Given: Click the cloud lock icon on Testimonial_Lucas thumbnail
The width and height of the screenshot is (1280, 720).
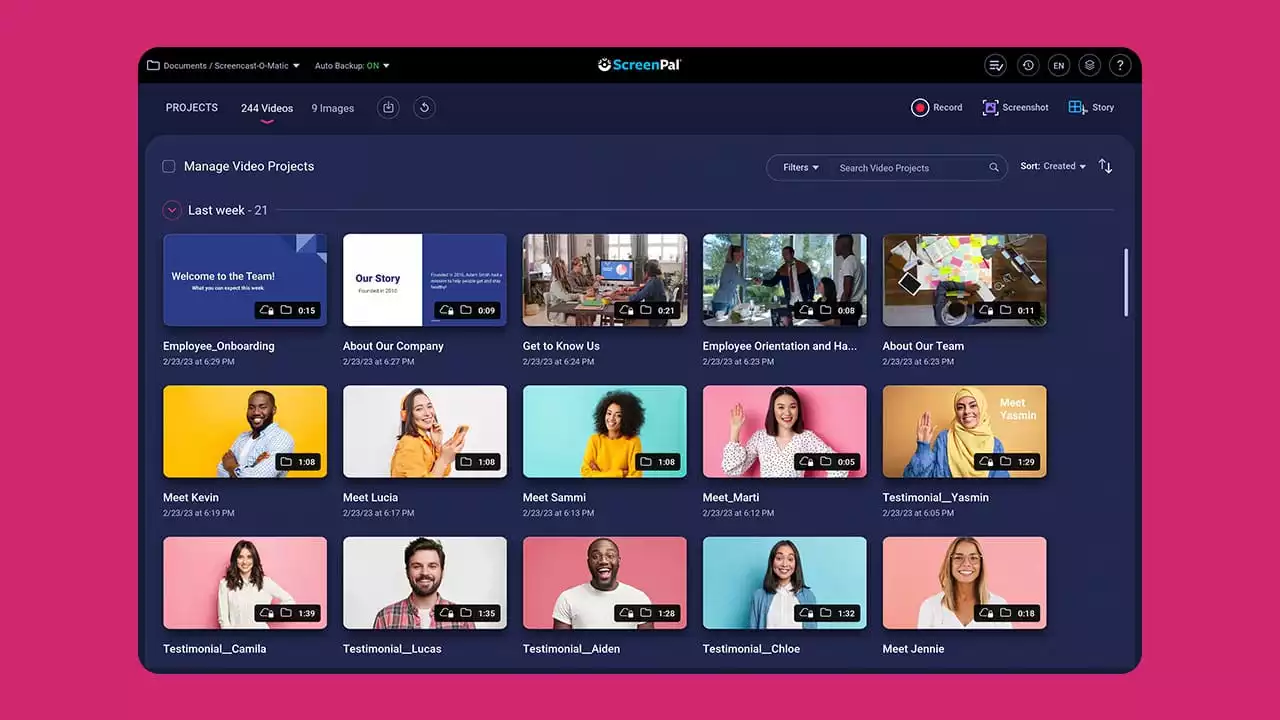Looking at the screenshot, I should click(x=446, y=613).
